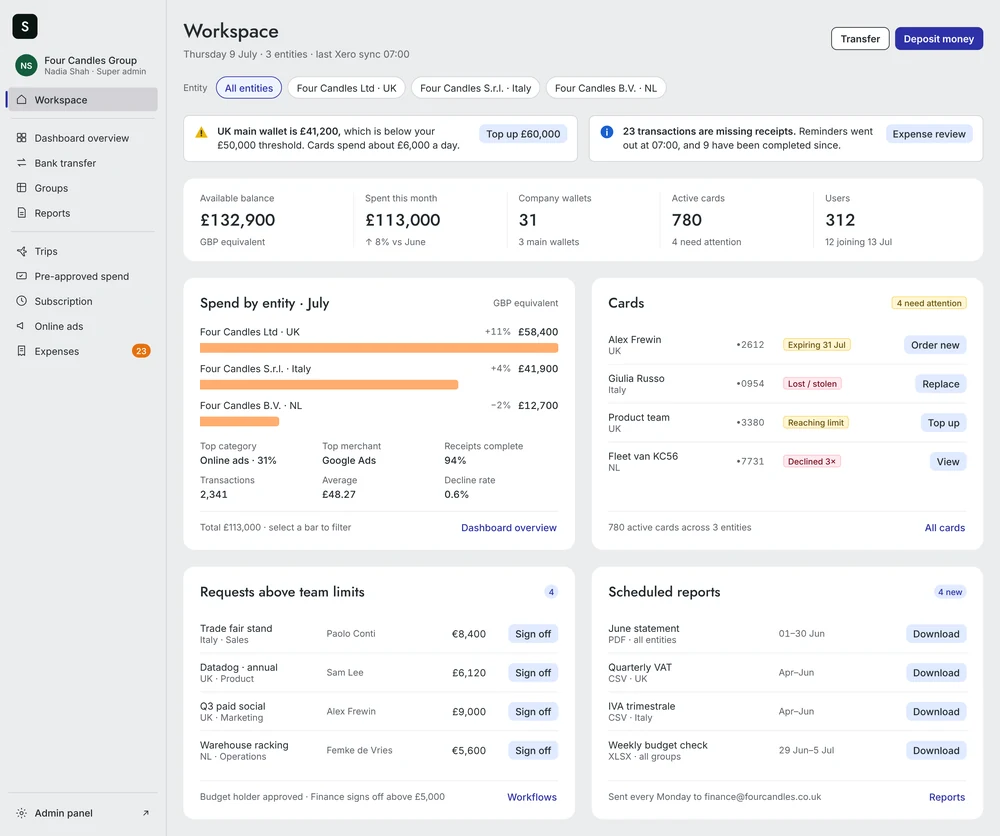Download June statement report
1000x836 pixels.
pyautogui.click(x=936, y=634)
